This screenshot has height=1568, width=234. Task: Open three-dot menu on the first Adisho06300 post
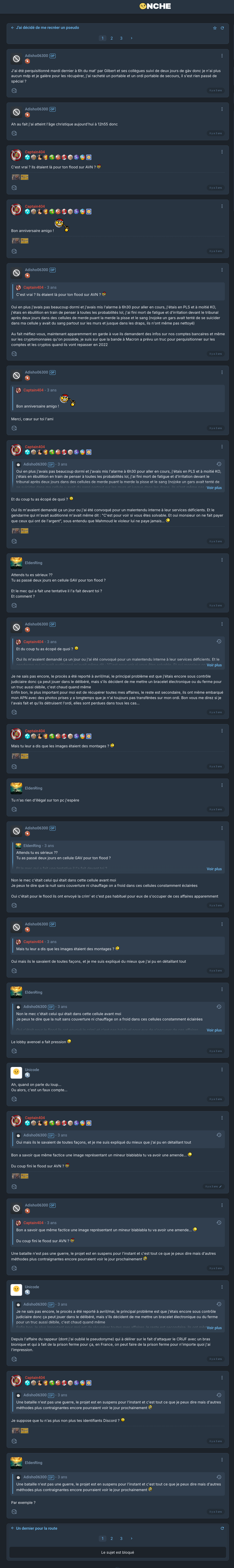222,56
